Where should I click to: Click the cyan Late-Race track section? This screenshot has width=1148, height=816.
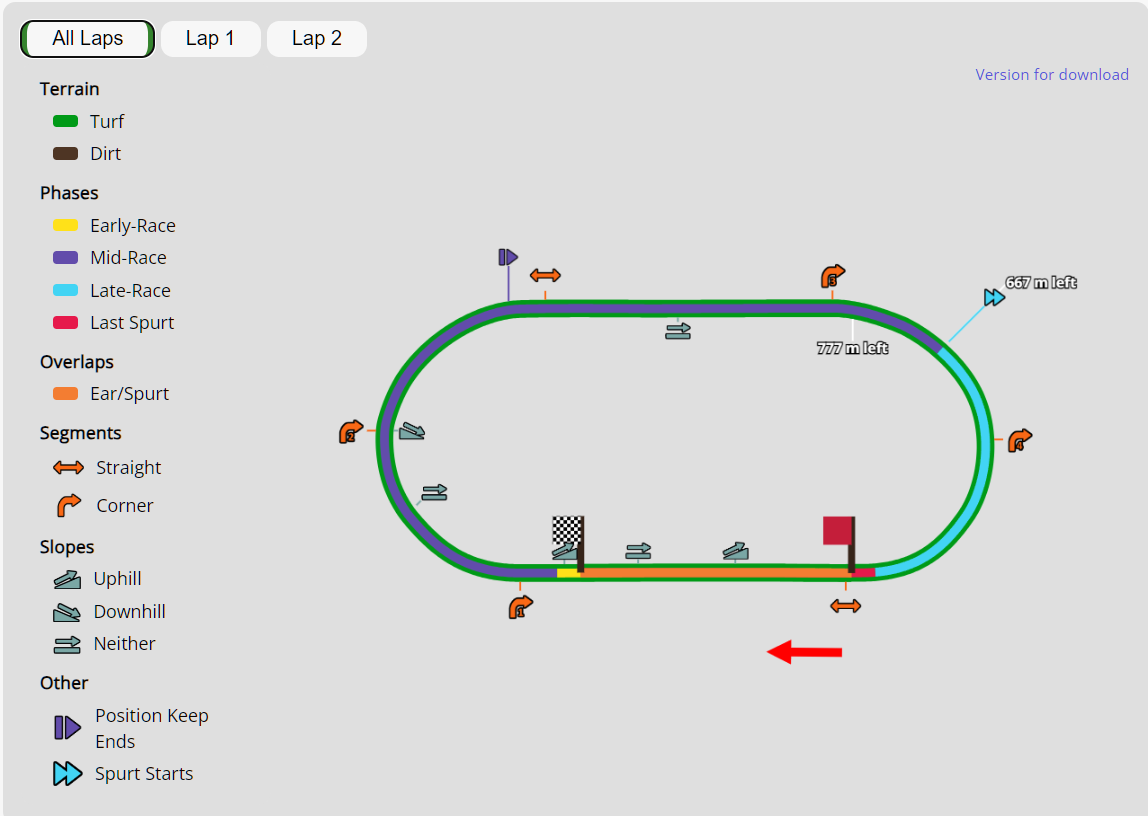985,446
